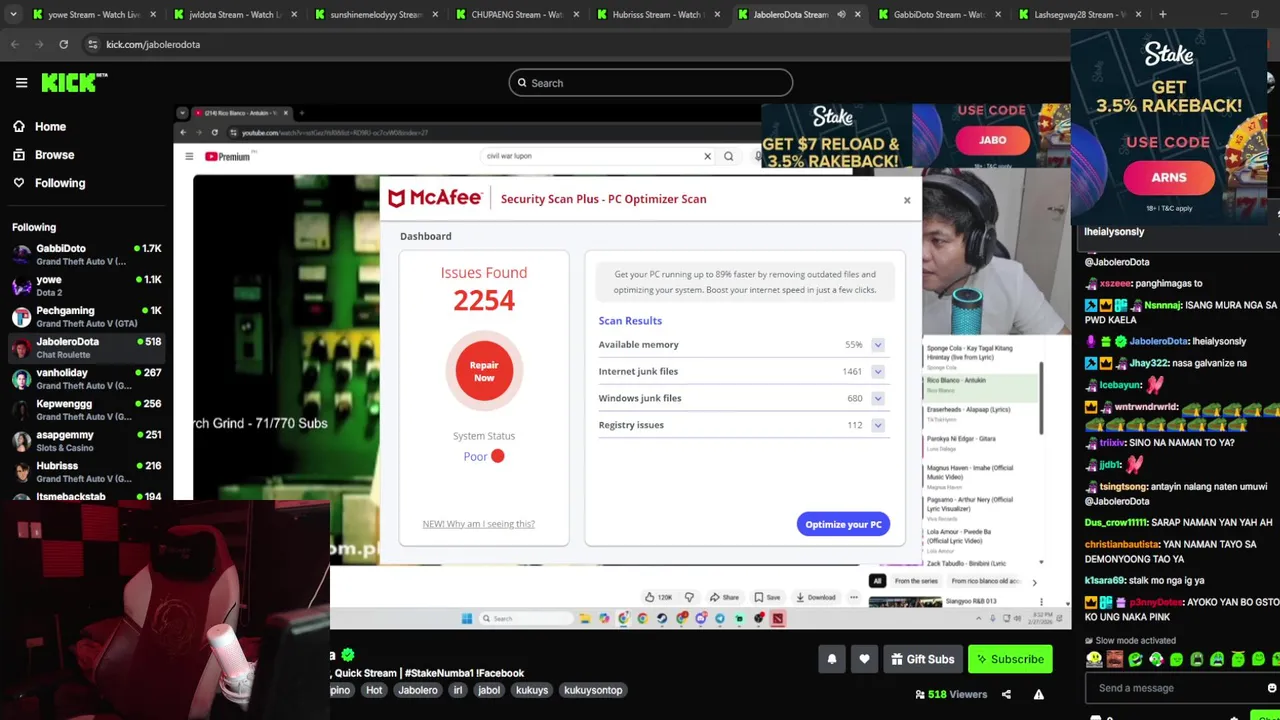Image resolution: width=1280 pixels, height=720 pixels.
Task: Select the 'All' filter chip
Action: point(877,581)
